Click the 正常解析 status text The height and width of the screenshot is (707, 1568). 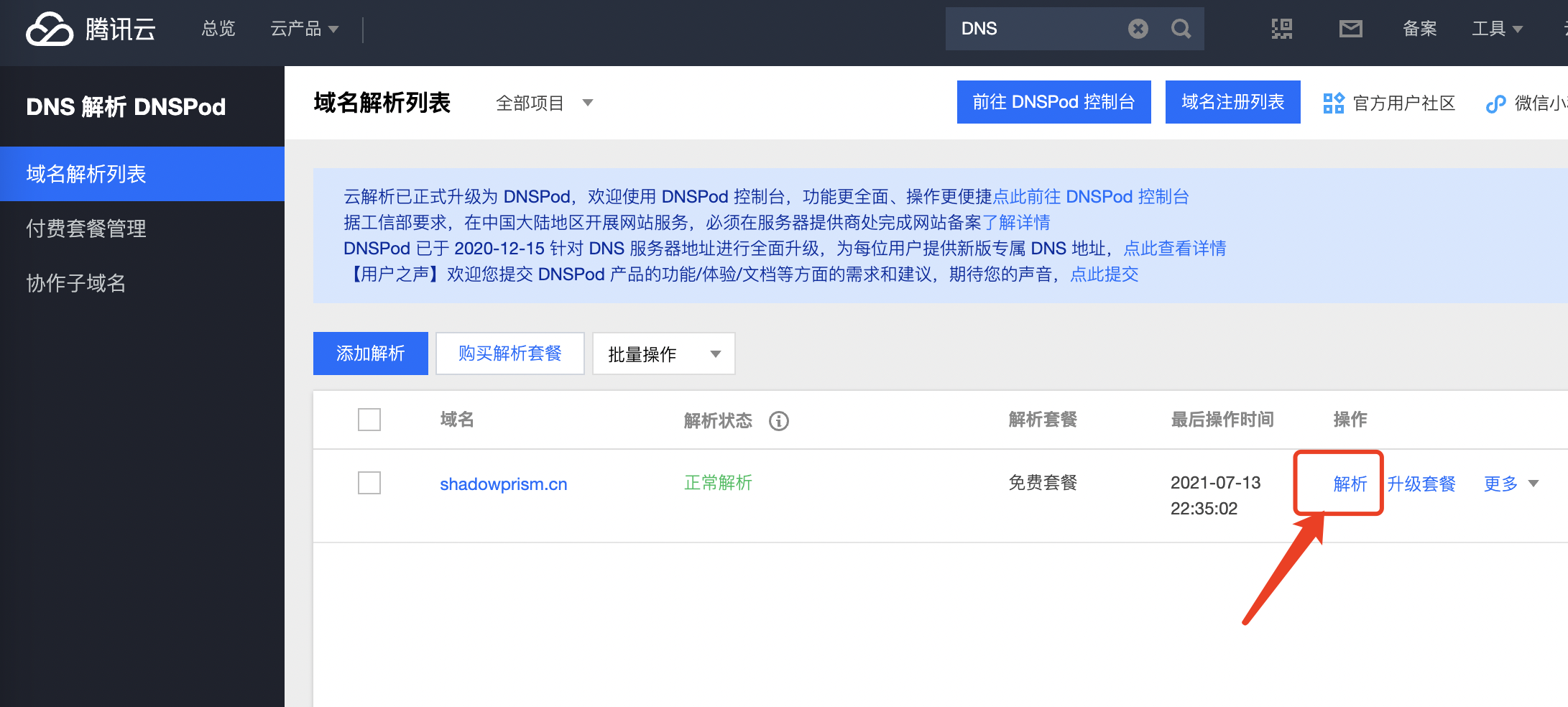click(x=718, y=483)
